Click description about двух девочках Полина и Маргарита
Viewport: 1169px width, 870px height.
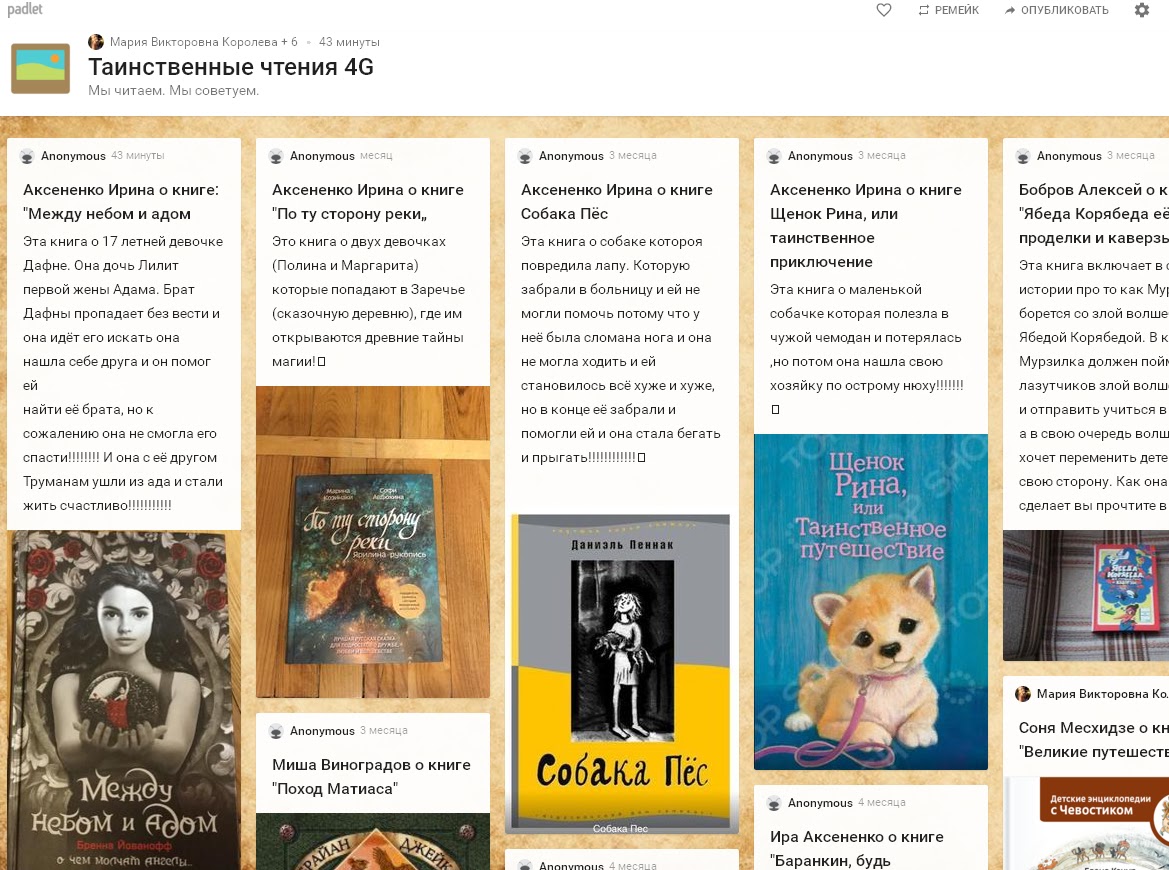(368, 302)
